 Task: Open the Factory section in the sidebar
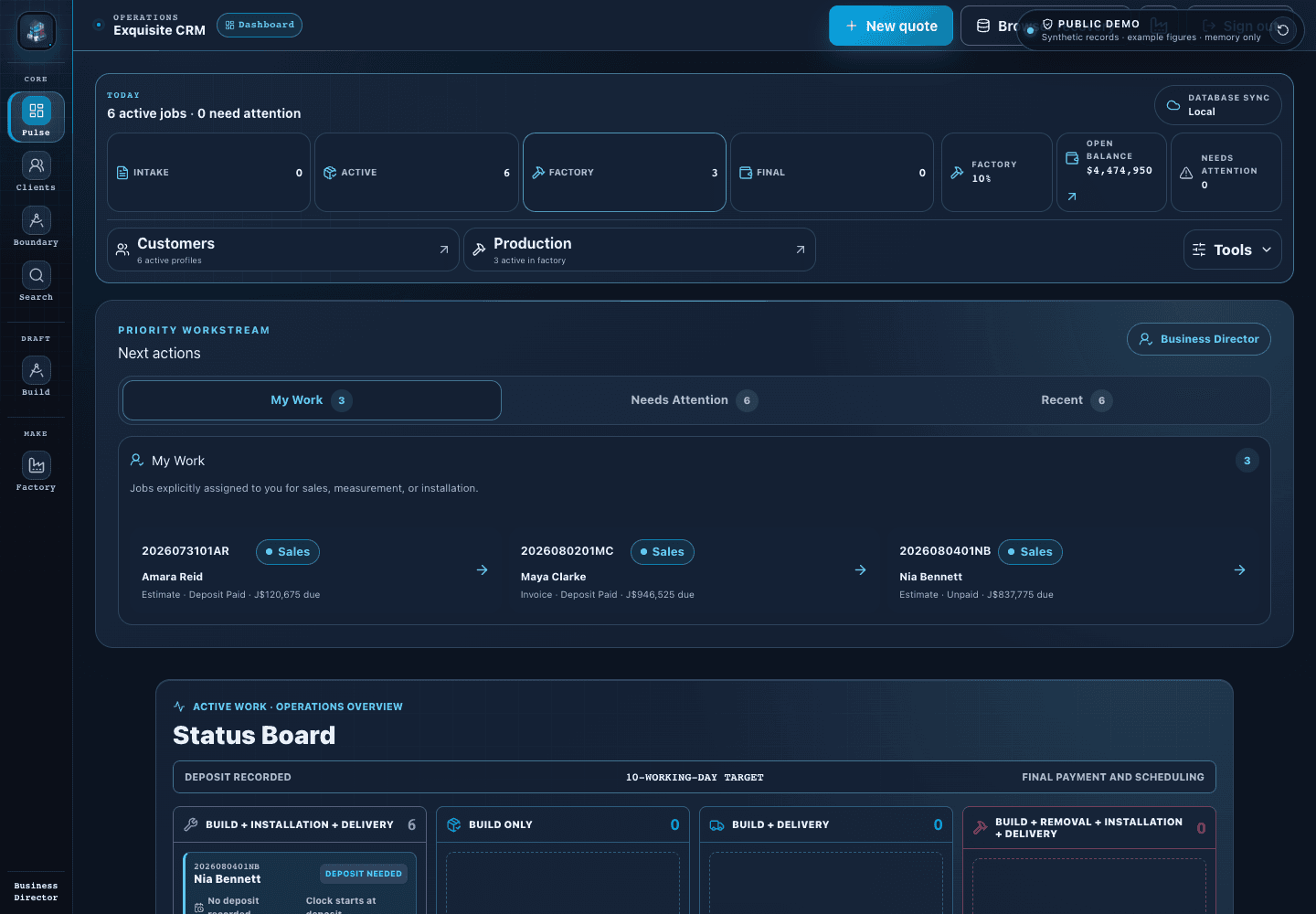tap(37, 472)
